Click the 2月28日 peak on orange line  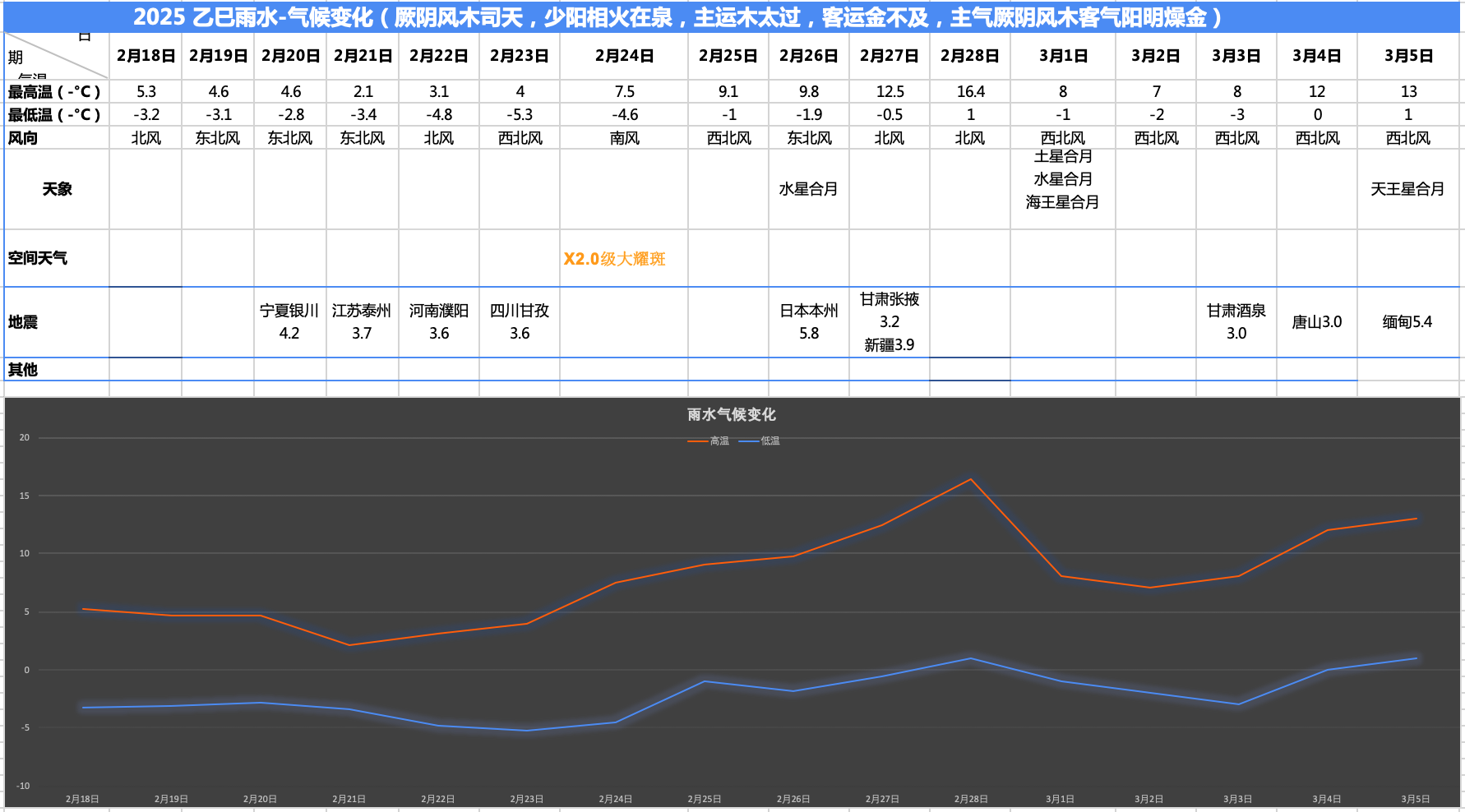(x=971, y=479)
